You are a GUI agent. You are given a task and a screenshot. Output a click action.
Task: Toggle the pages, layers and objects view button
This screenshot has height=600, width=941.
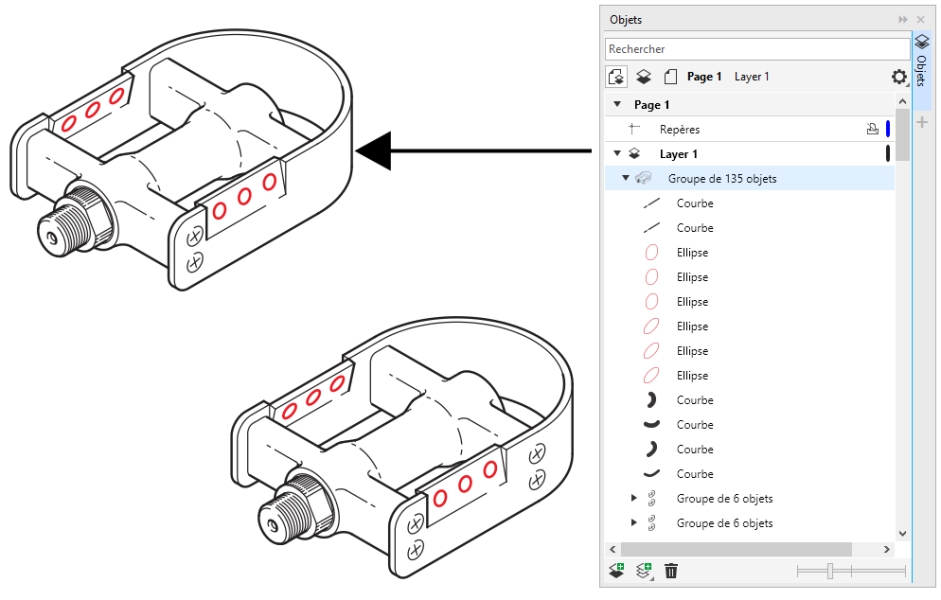(617, 77)
